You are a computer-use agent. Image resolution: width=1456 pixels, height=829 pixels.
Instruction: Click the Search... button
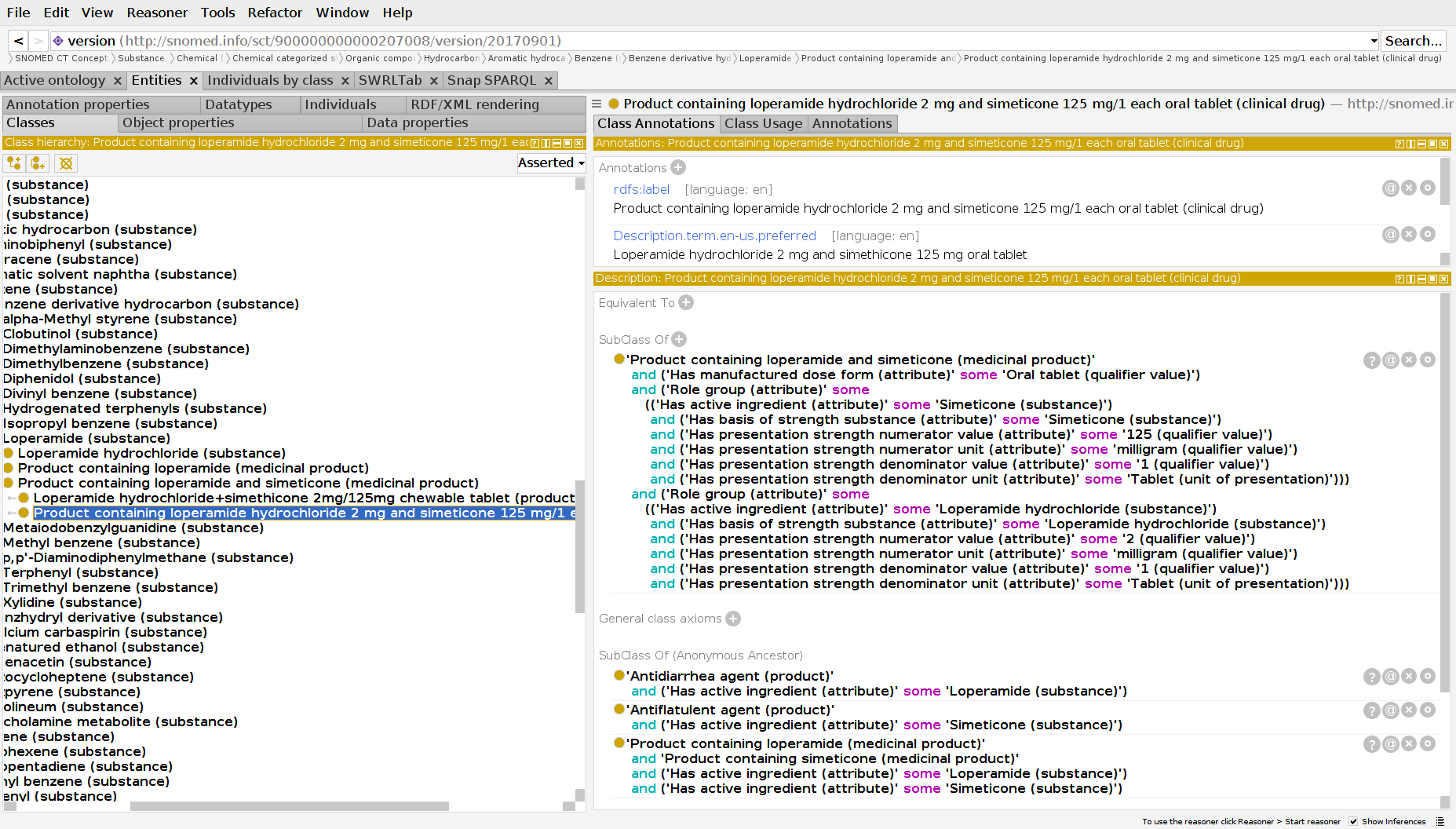point(1413,40)
